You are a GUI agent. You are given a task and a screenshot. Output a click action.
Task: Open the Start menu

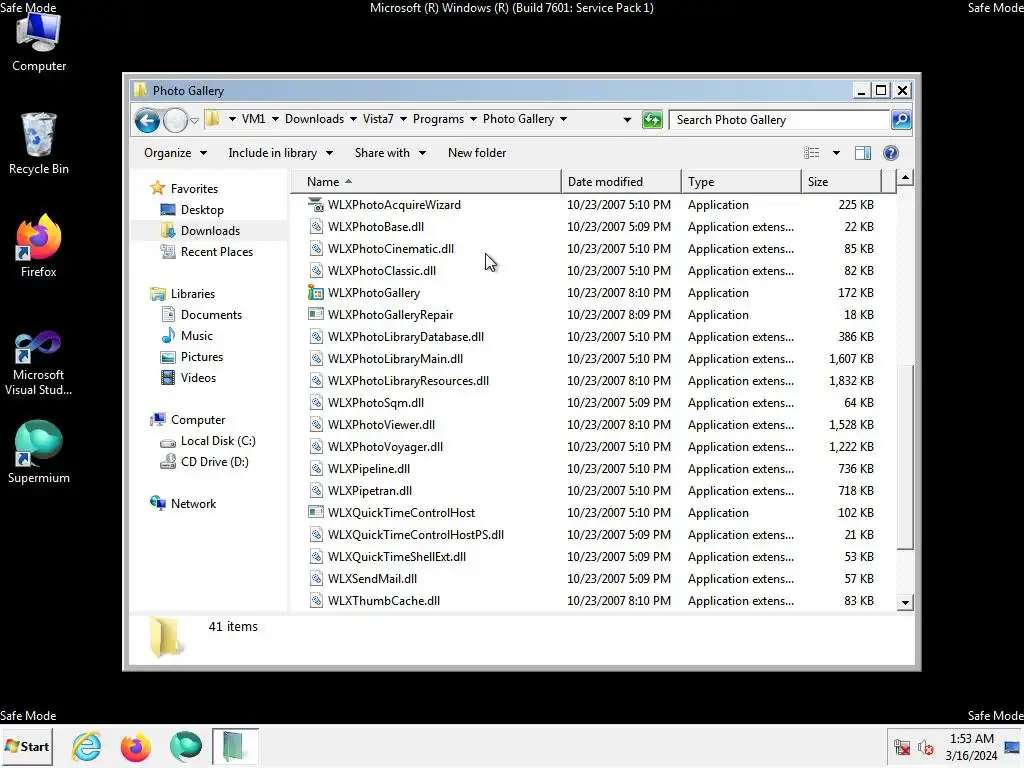[27, 746]
